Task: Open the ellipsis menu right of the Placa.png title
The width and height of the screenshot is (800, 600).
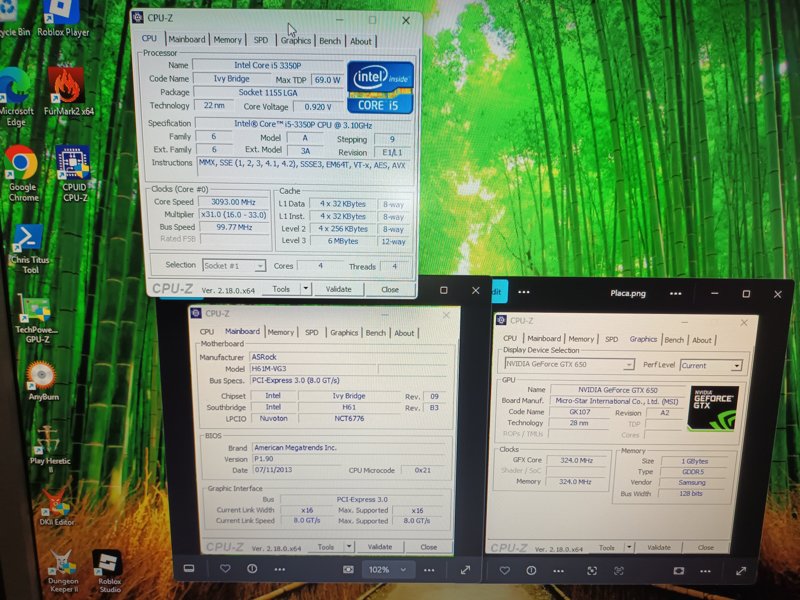Action: [676, 293]
